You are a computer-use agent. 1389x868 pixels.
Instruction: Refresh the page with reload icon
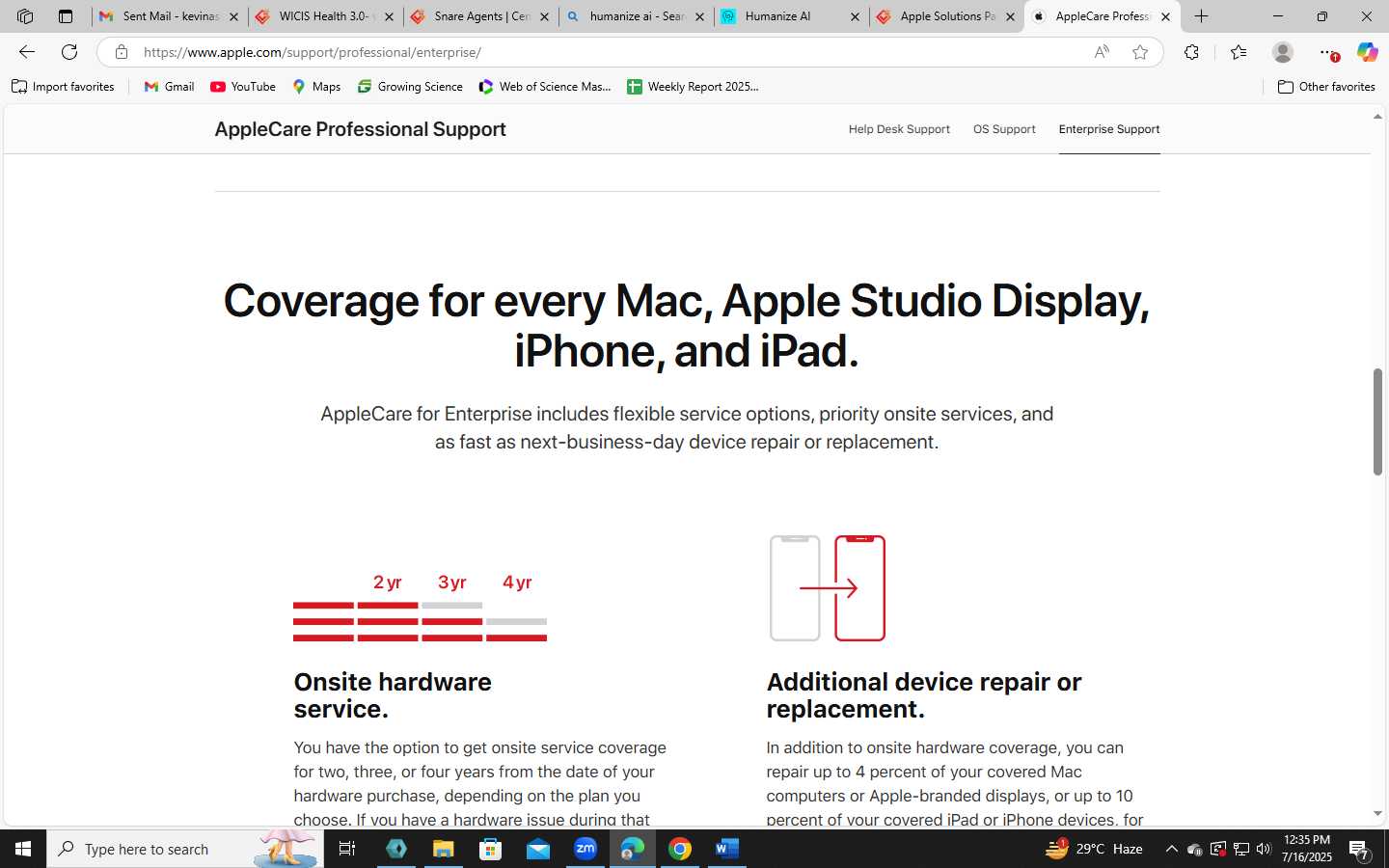69,52
